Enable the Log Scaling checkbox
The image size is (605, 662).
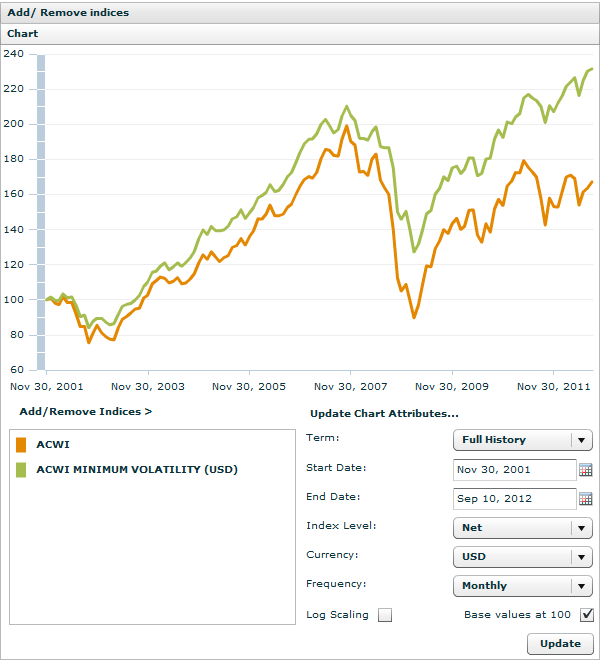tap(385, 615)
